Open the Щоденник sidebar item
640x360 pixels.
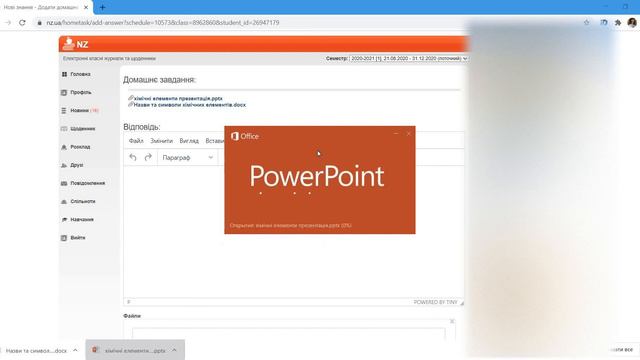[x=78, y=129]
